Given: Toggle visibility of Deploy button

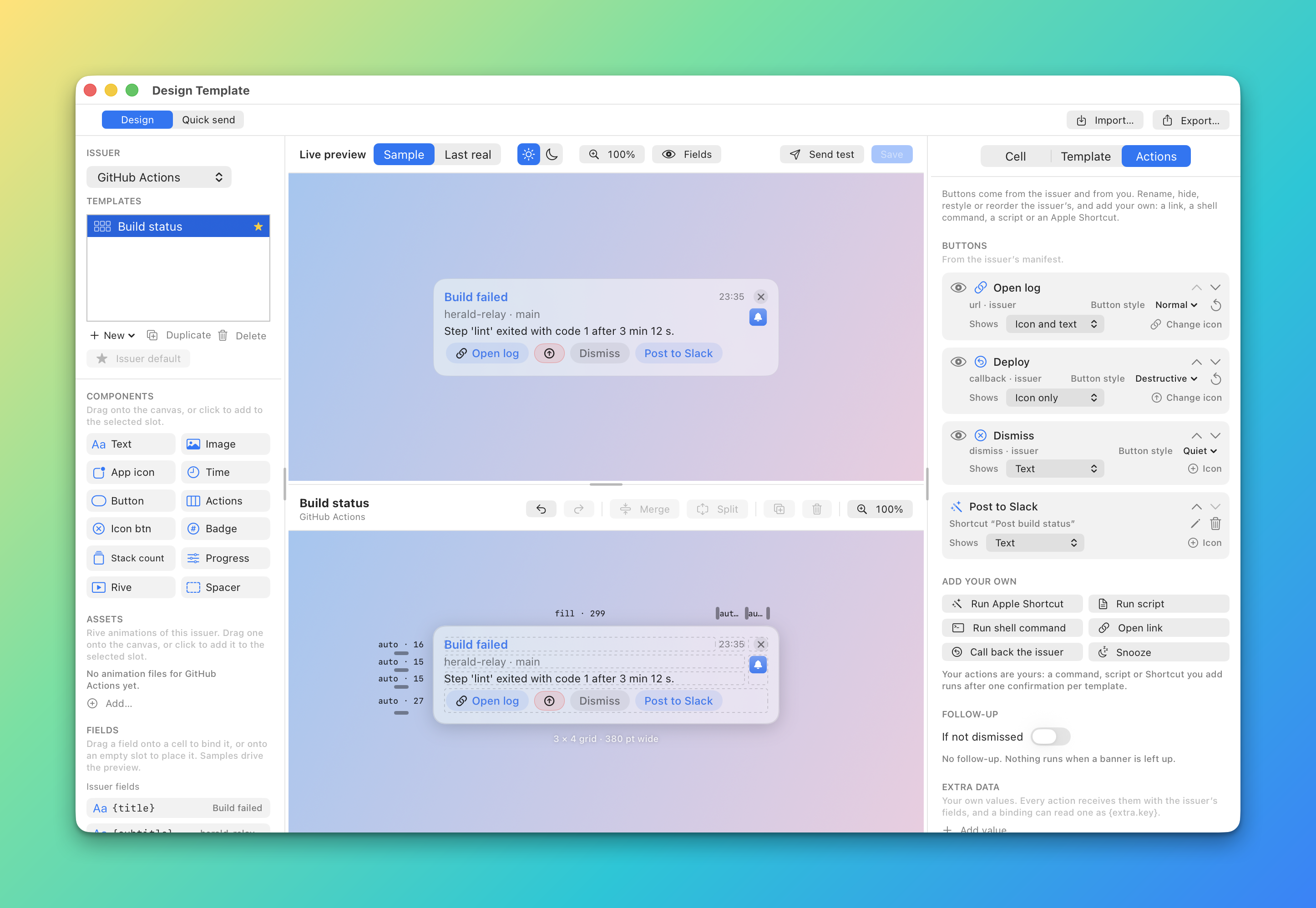Looking at the screenshot, I should point(958,362).
